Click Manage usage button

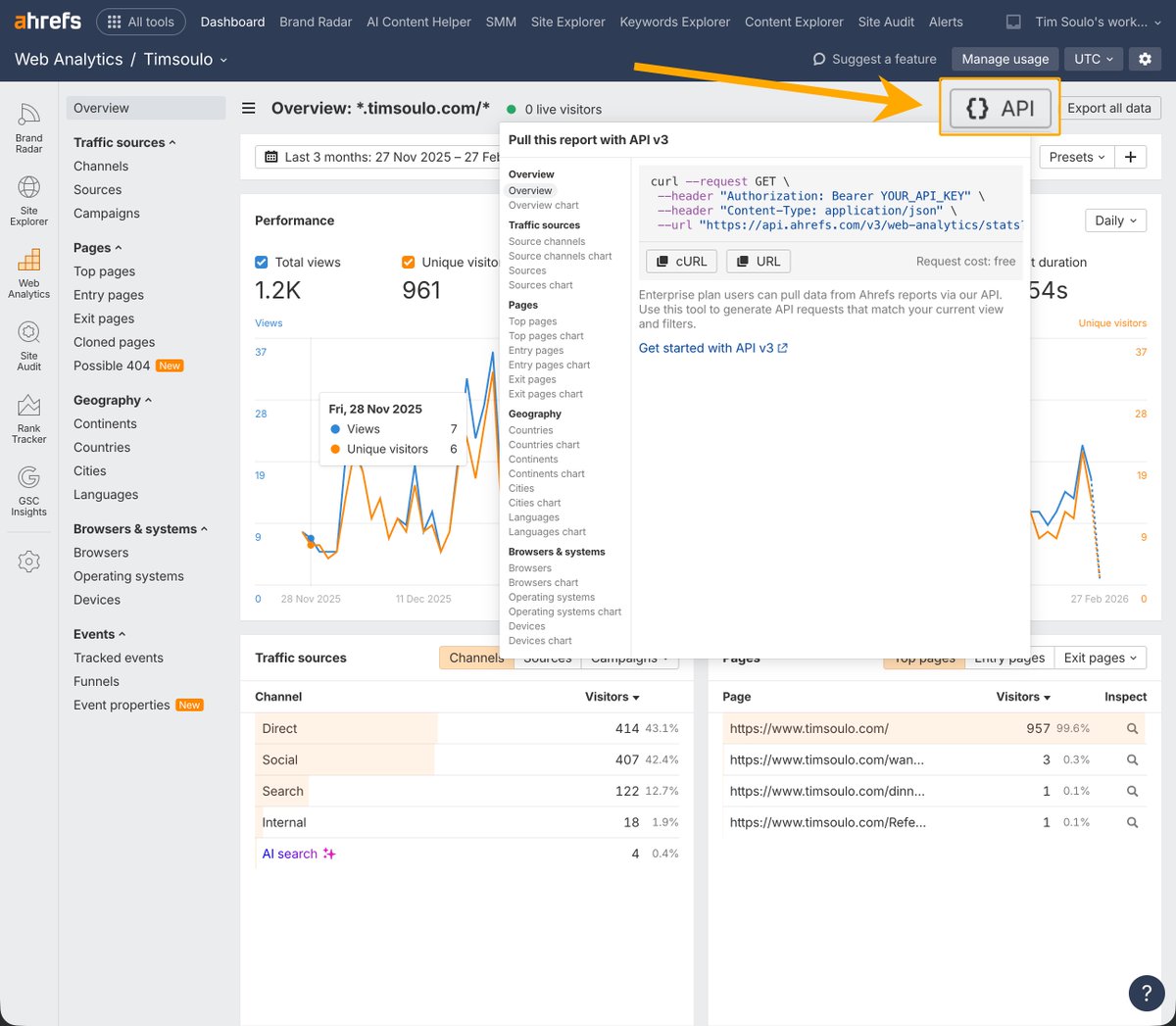(1004, 59)
